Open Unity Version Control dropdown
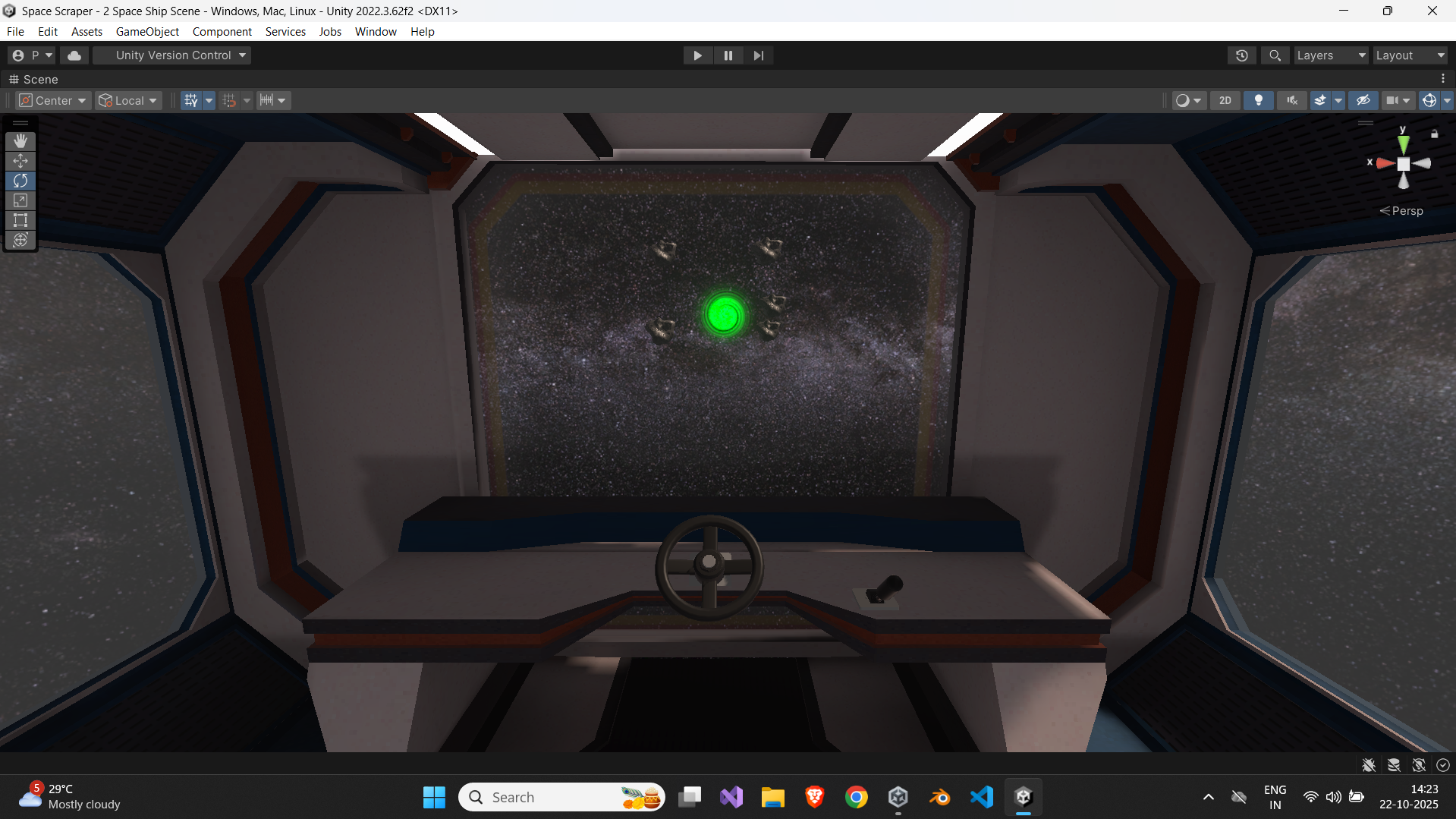1456x819 pixels. point(172,55)
